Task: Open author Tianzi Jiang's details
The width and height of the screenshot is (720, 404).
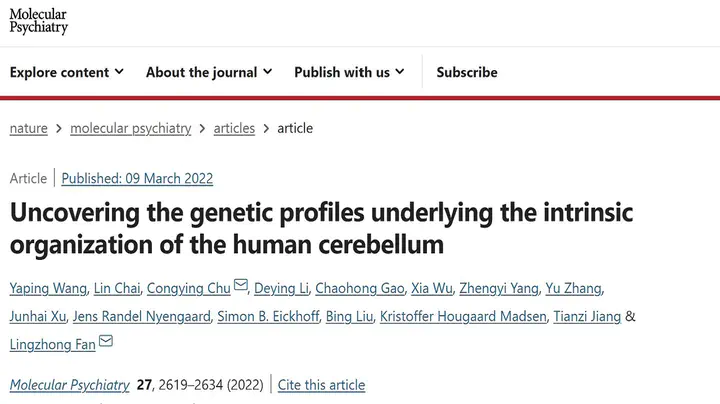Action: tap(587, 316)
